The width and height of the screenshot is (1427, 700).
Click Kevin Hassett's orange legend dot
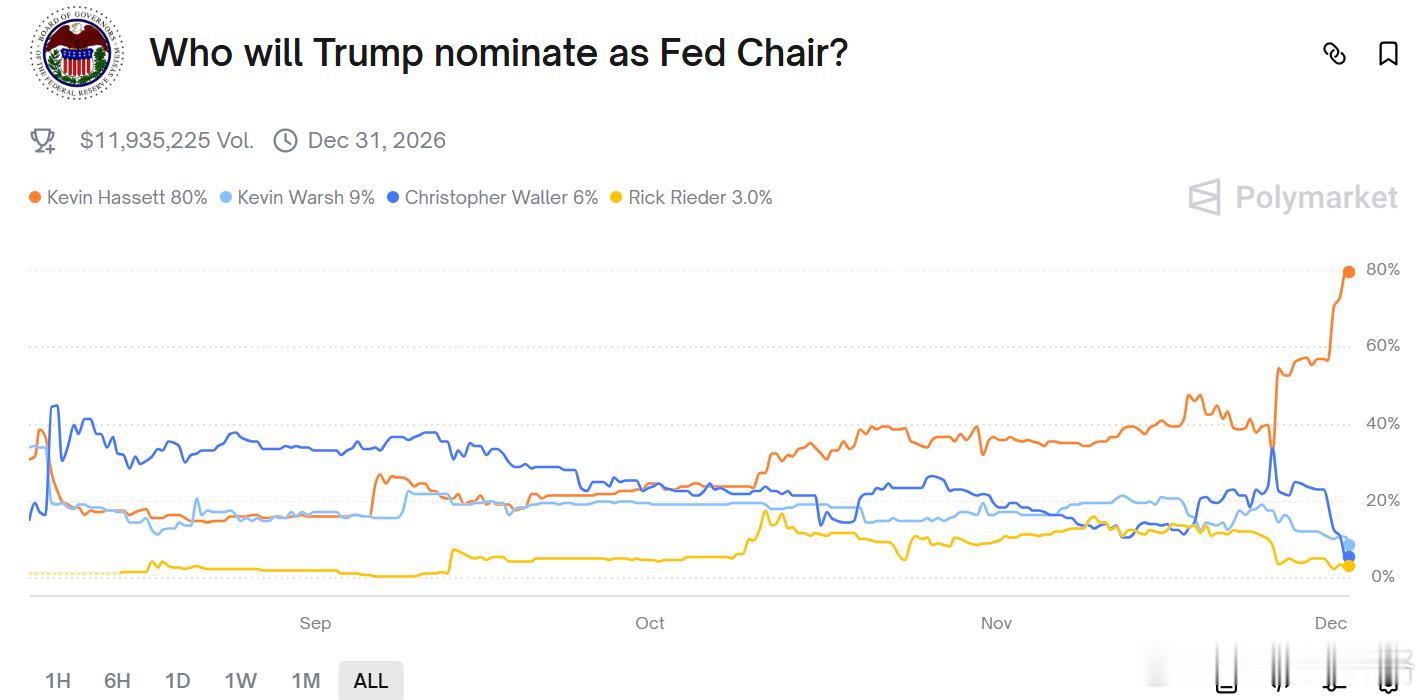coord(35,198)
